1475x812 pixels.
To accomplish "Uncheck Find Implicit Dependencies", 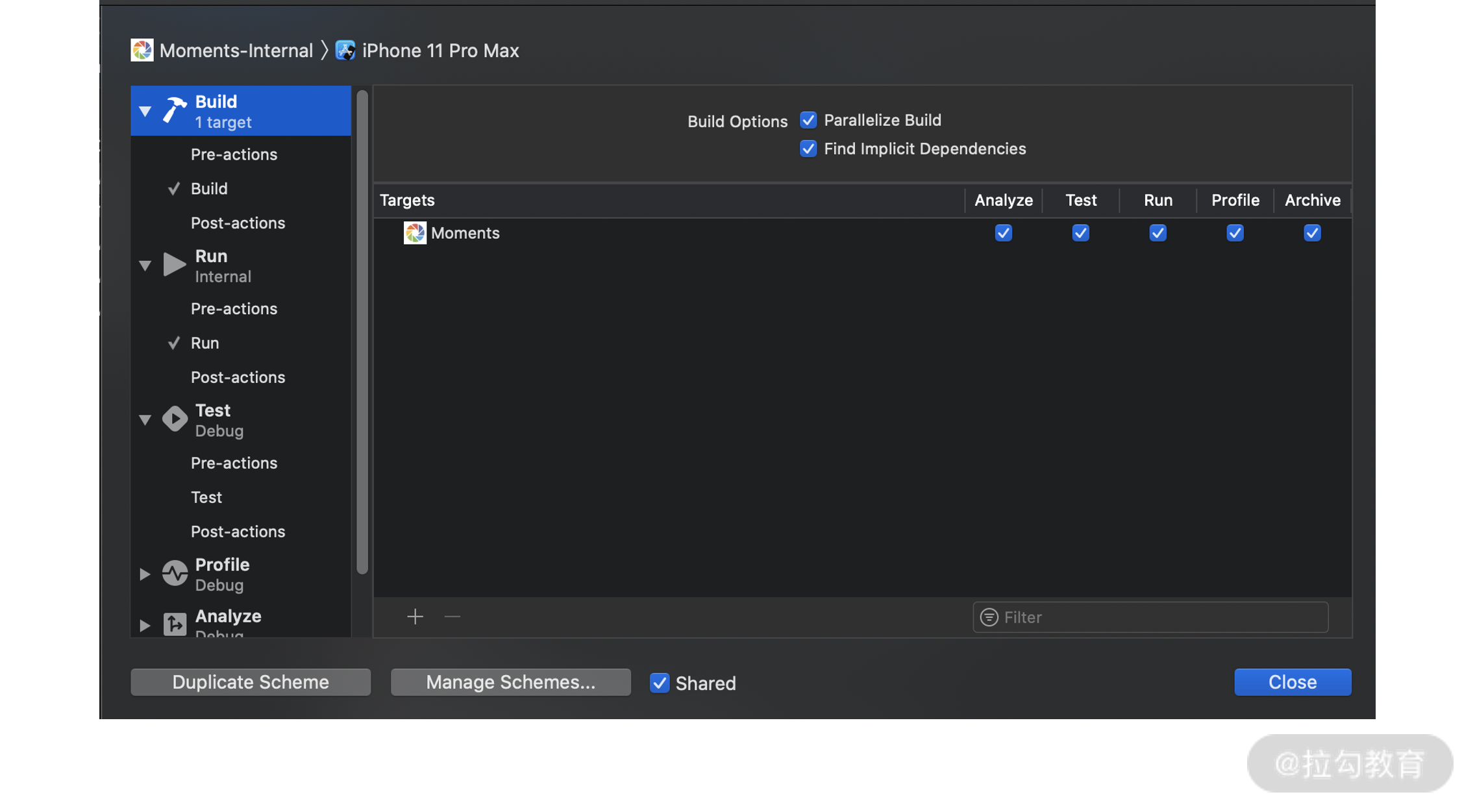I will point(808,149).
